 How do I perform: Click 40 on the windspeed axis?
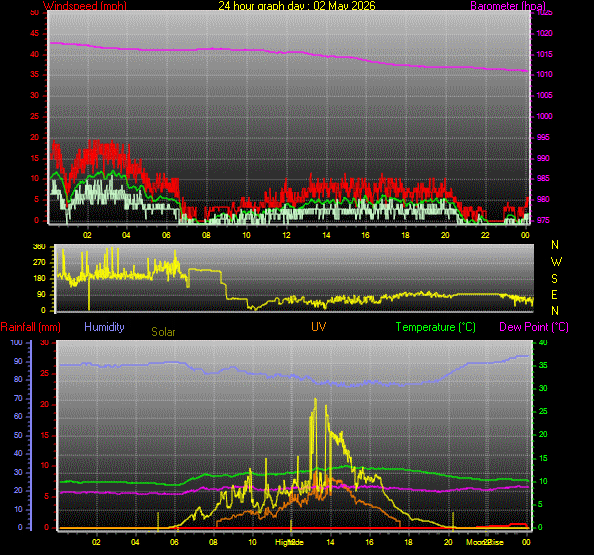34,54
